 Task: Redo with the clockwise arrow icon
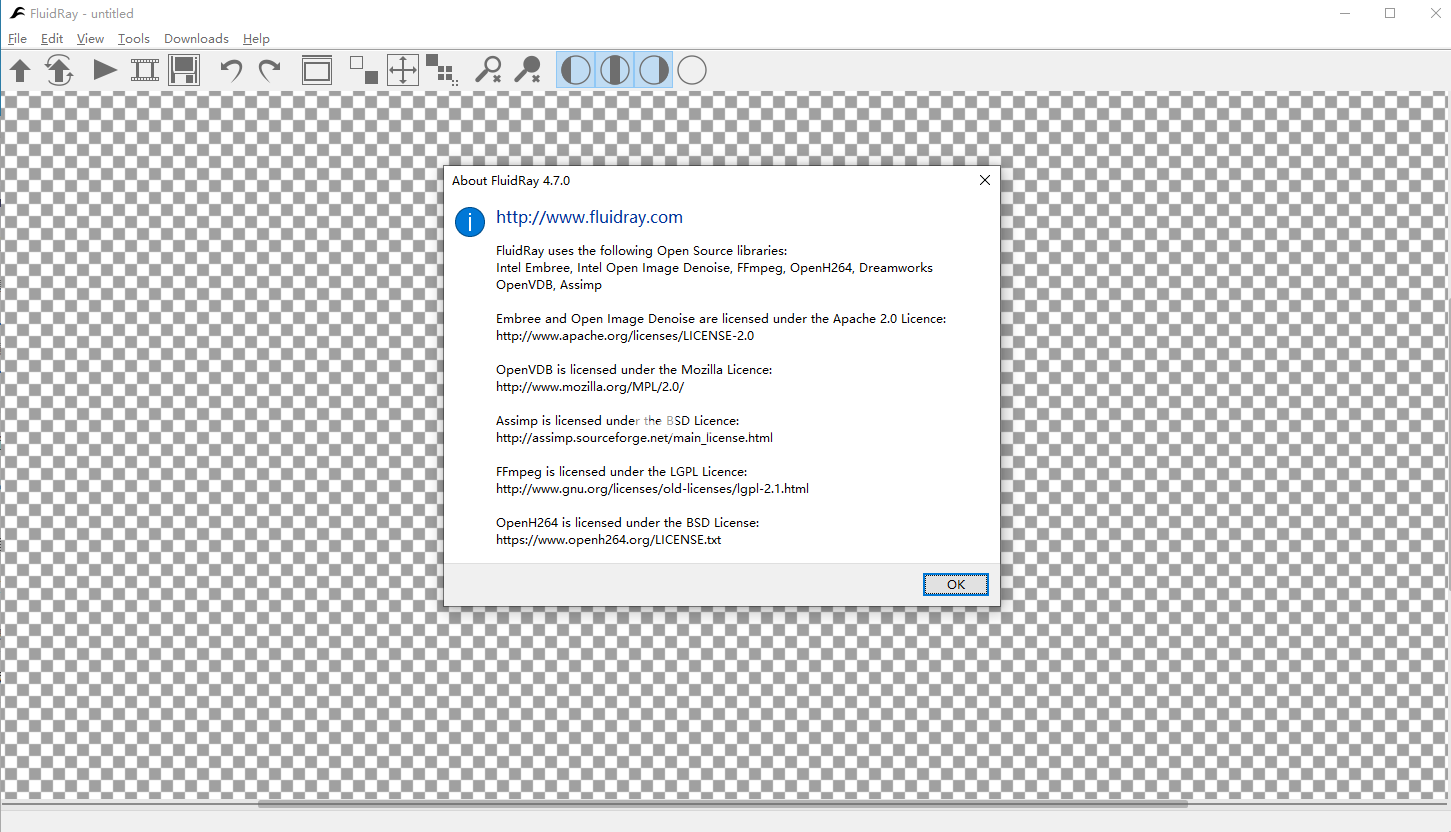point(270,70)
